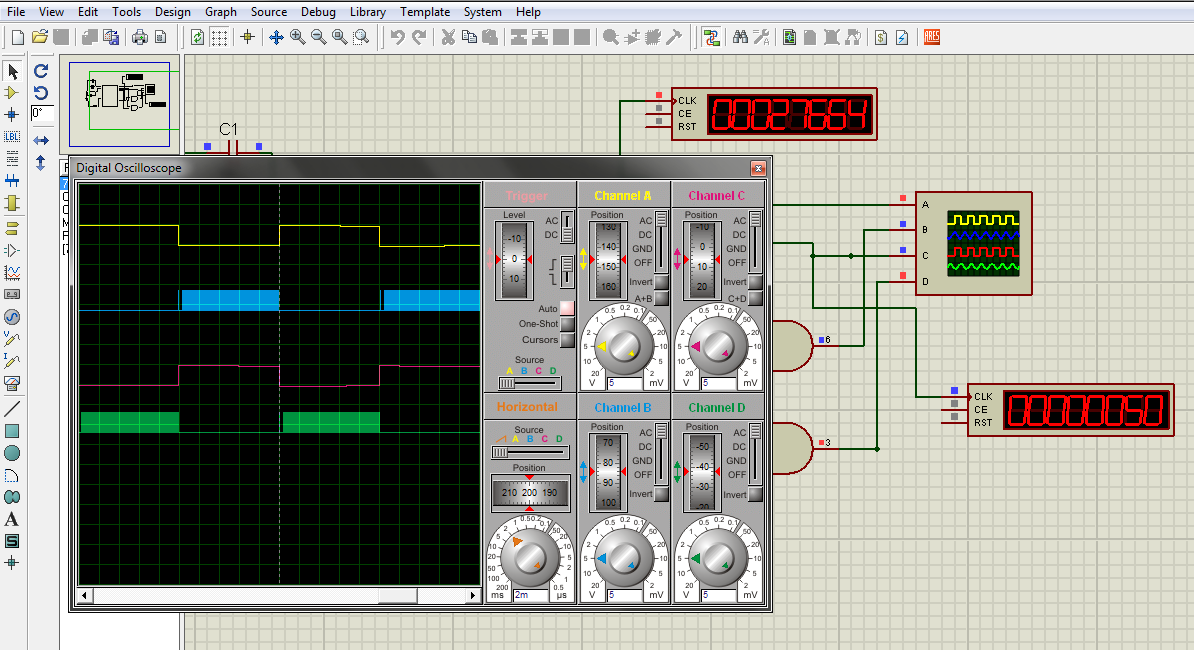Select the arrow selection mode tool
This screenshot has width=1194, height=650.
(x=12, y=71)
